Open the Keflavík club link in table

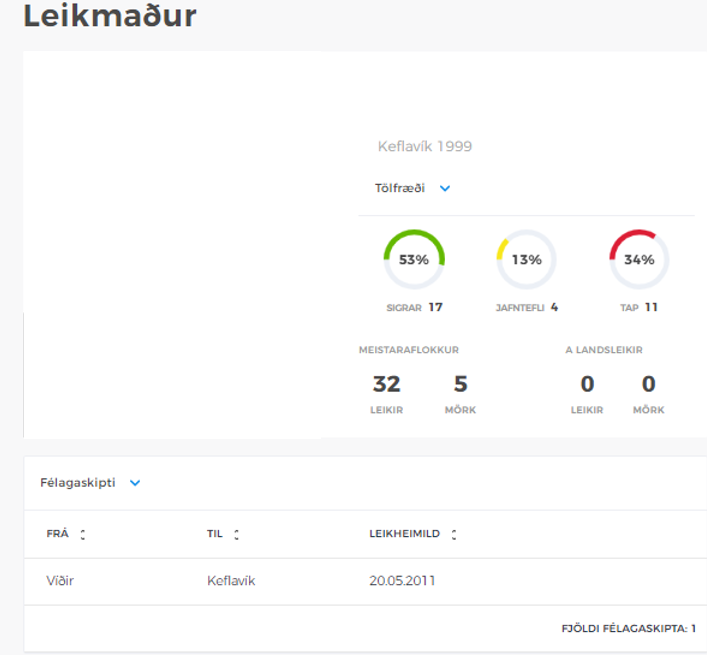click(231, 580)
